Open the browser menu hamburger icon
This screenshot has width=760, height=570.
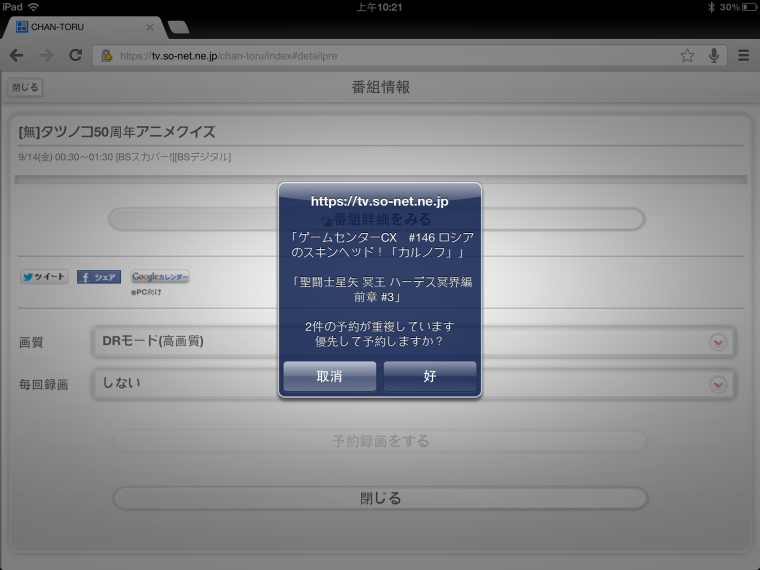tap(744, 55)
